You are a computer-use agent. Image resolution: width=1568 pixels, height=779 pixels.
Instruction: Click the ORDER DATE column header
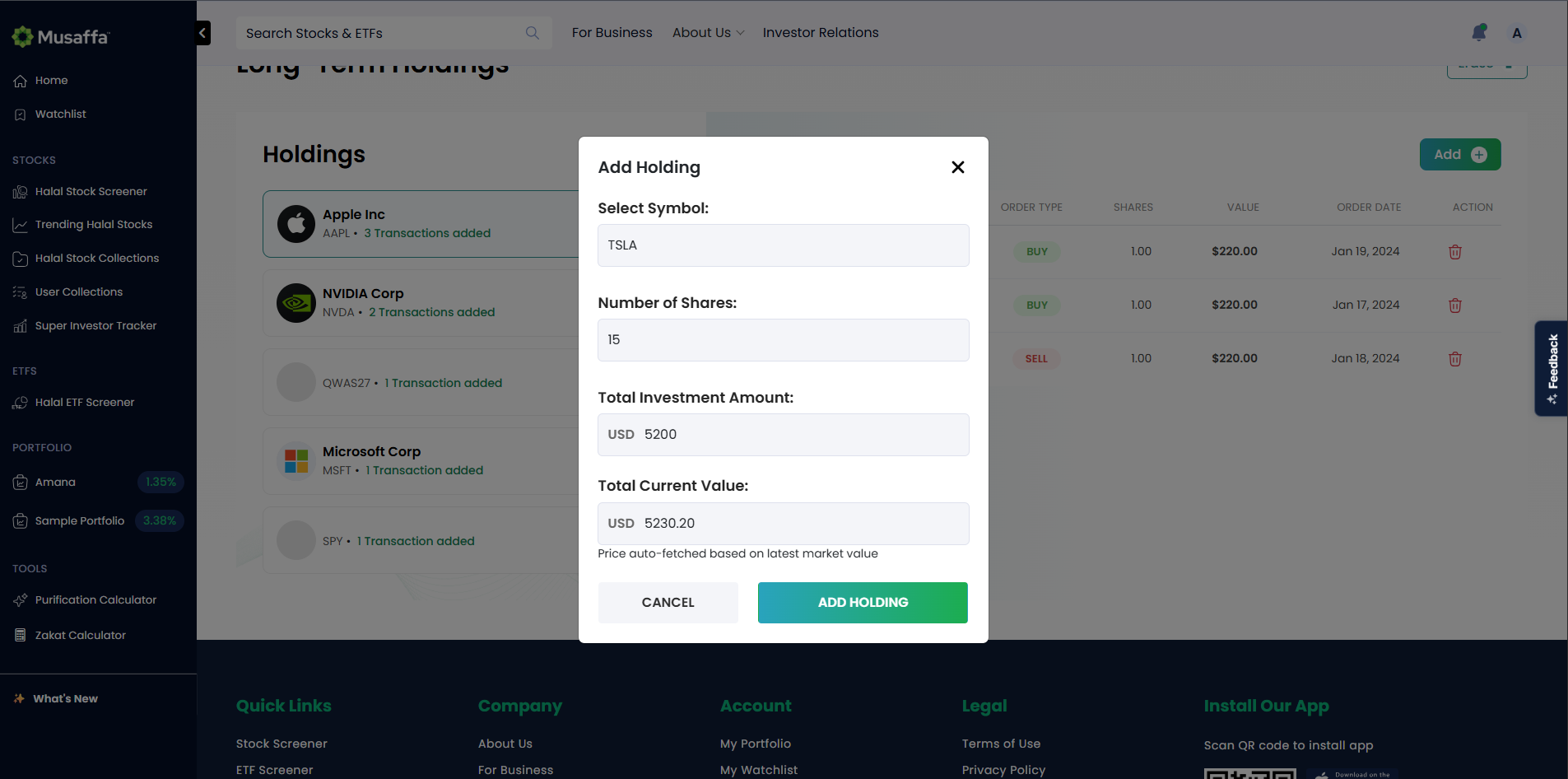coord(1369,208)
